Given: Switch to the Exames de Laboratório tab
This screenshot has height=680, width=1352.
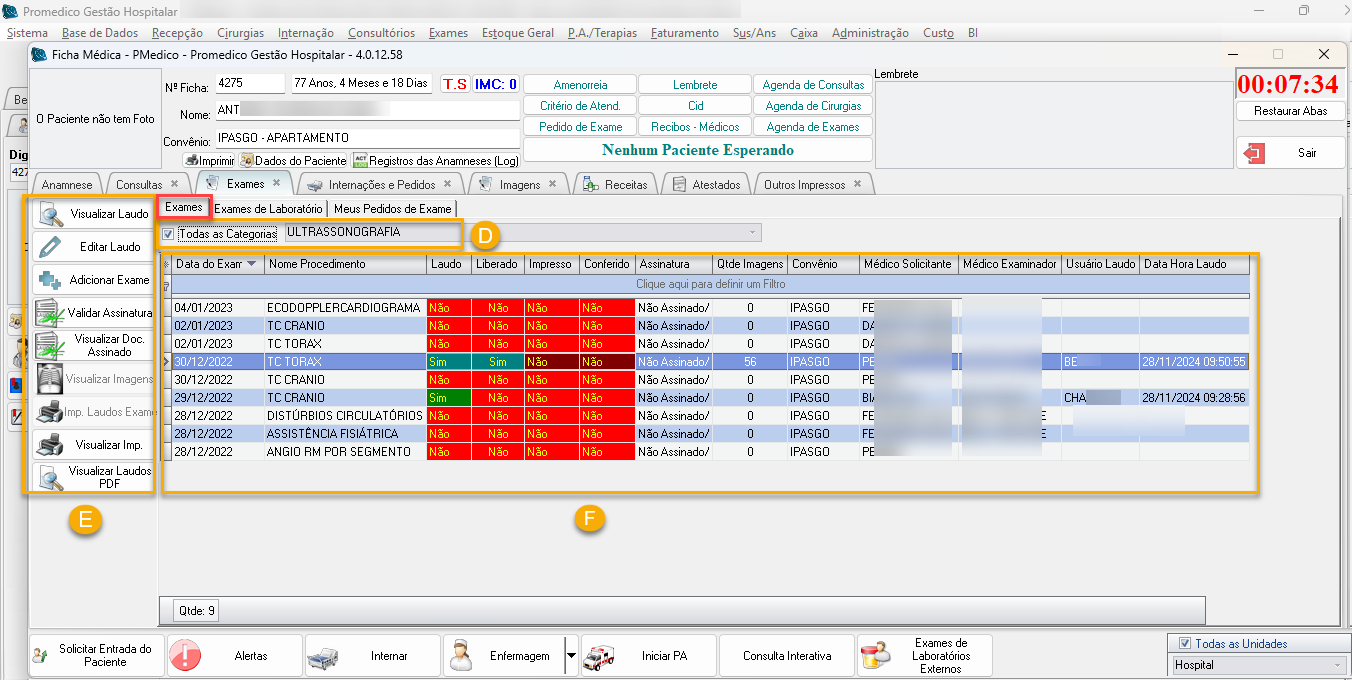Looking at the screenshot, I should (x=269, y=208).
